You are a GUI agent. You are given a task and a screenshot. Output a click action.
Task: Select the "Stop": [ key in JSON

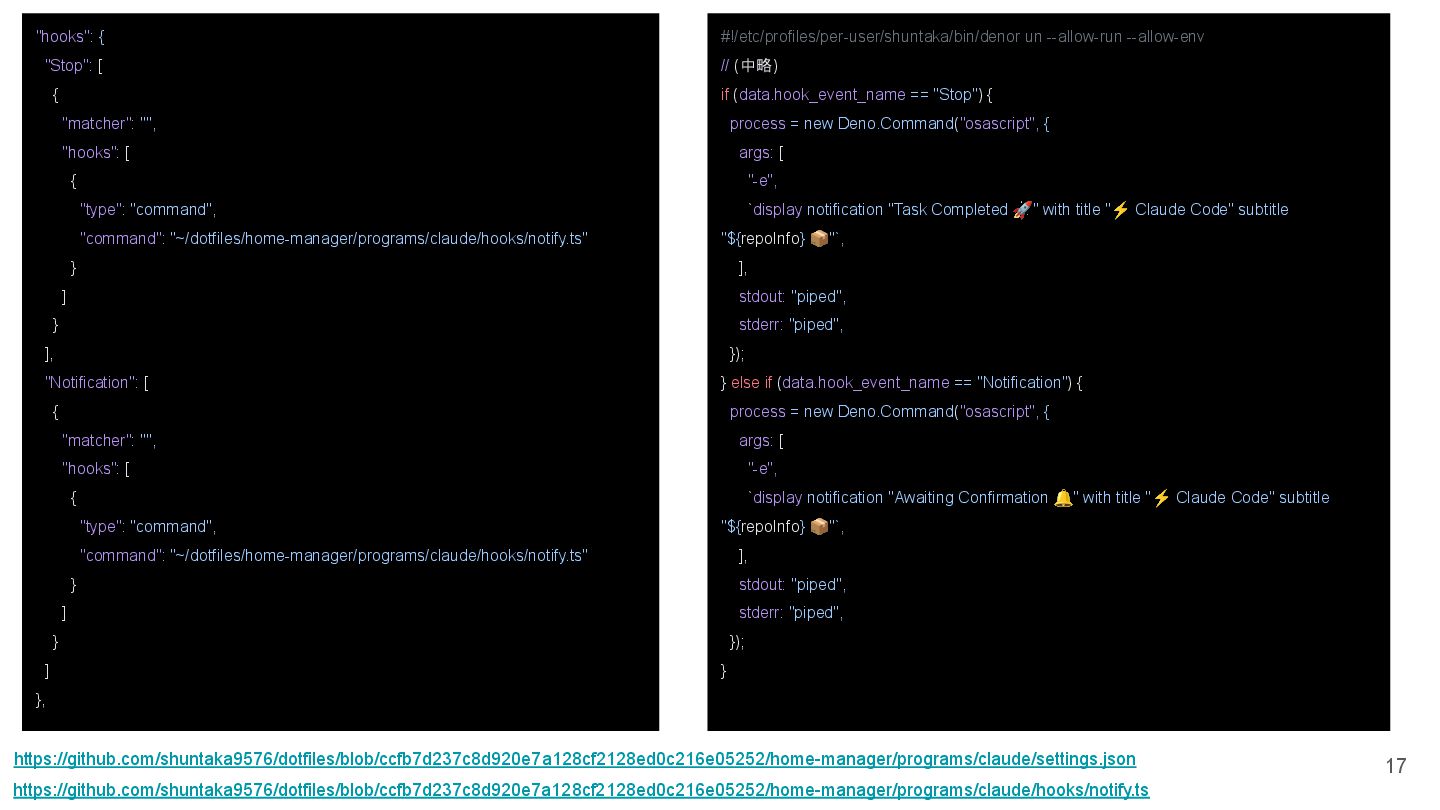(x=74, y=66)
